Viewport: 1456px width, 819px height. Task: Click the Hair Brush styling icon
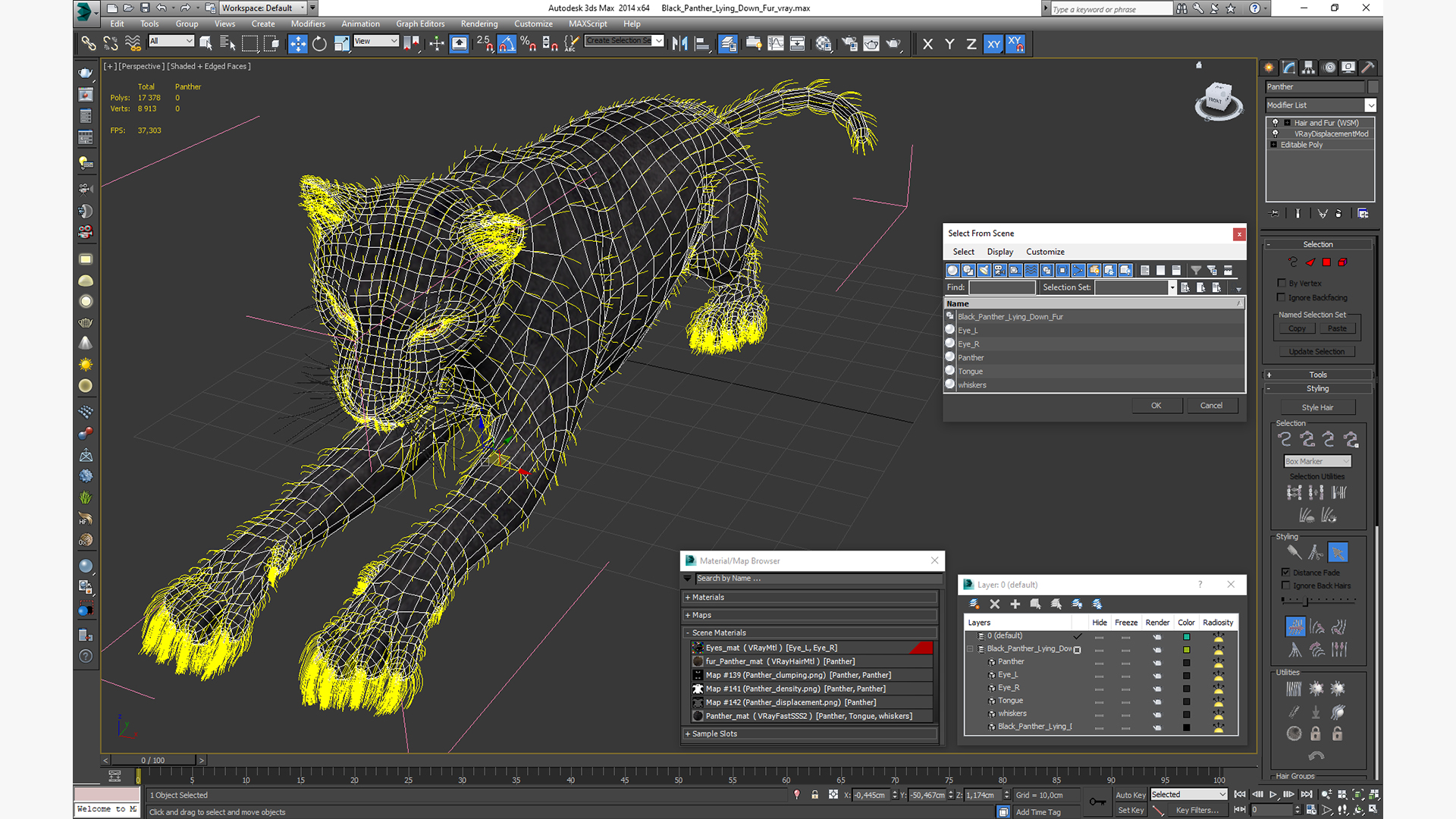[x=1294, y=553]
